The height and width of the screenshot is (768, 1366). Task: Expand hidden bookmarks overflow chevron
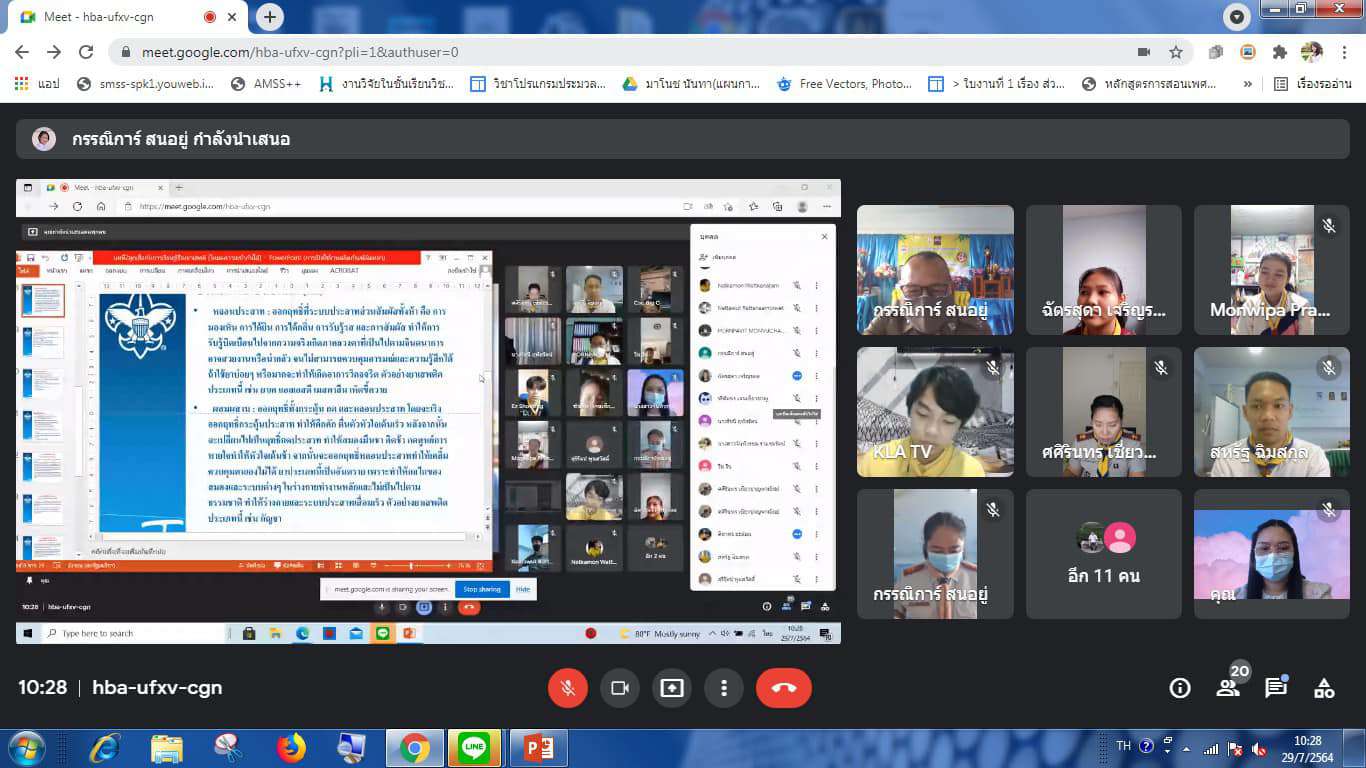1247,84
